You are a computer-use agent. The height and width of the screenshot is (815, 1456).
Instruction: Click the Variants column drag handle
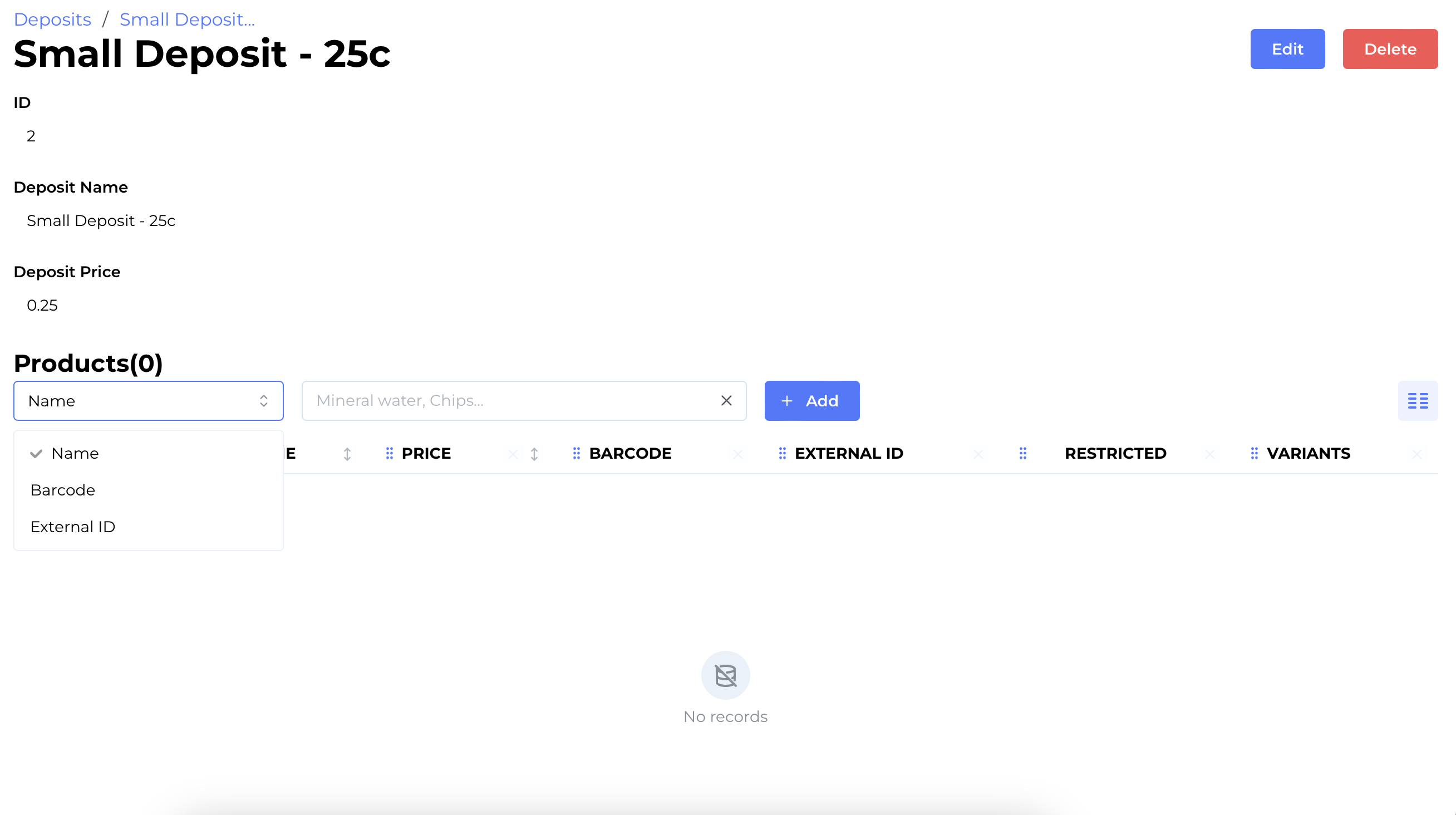(1254, 453)
